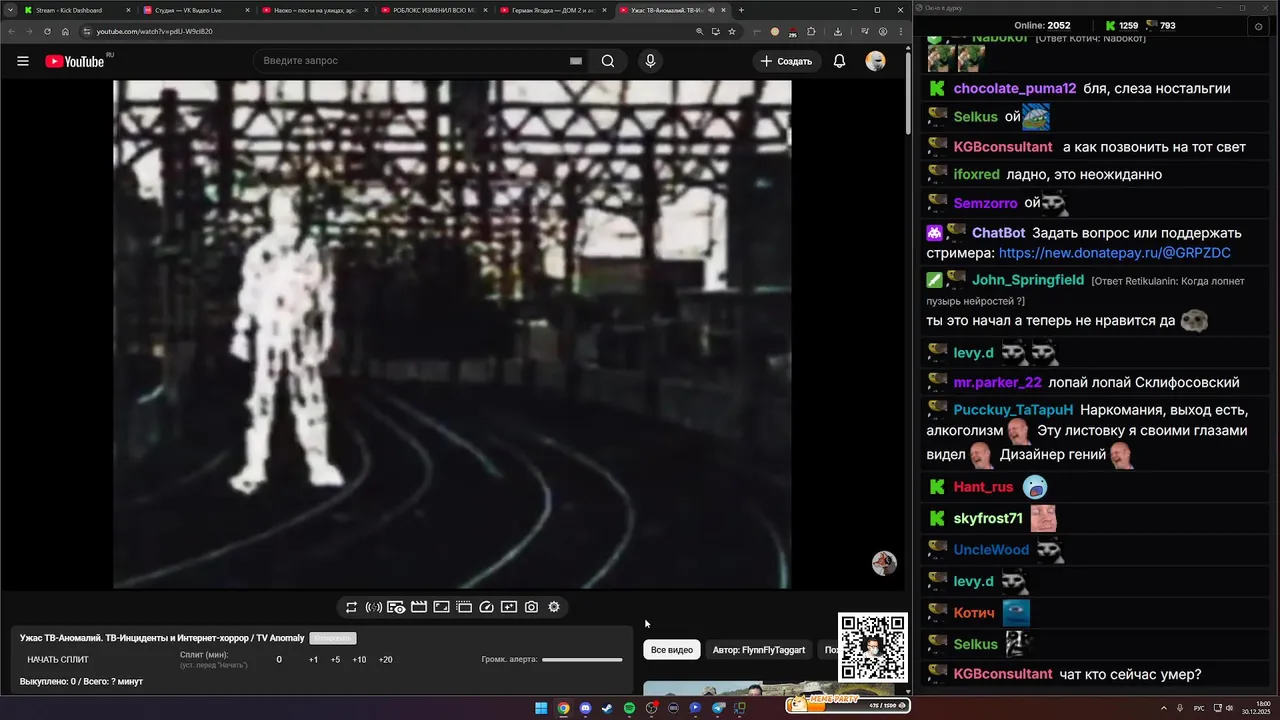
Task: Open YouTube notifications bell
Action: coord(840,61)
